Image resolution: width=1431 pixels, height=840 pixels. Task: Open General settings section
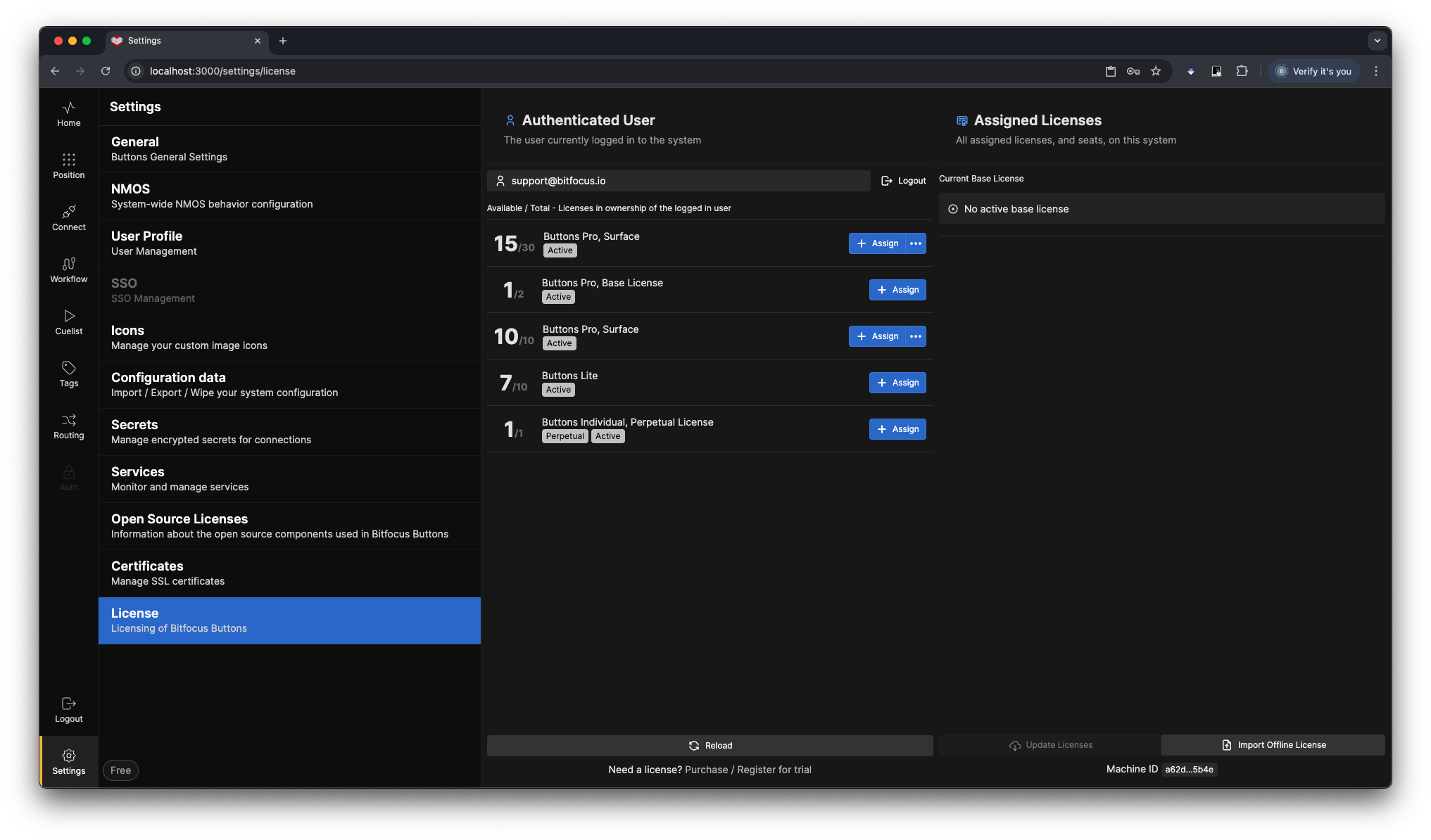coord(289,149)
